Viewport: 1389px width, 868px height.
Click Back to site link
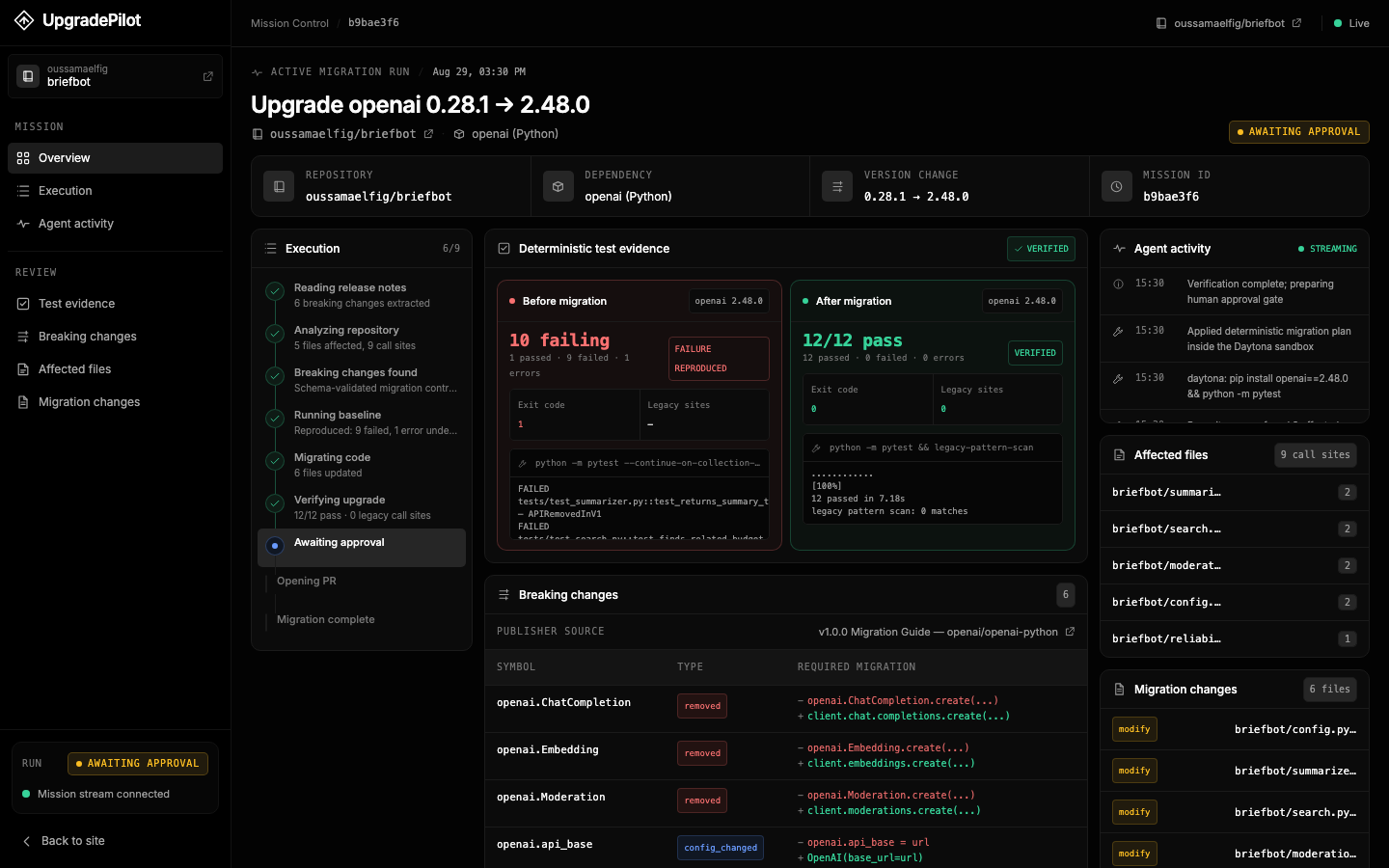pyautogui.click(x=64, y=841)
